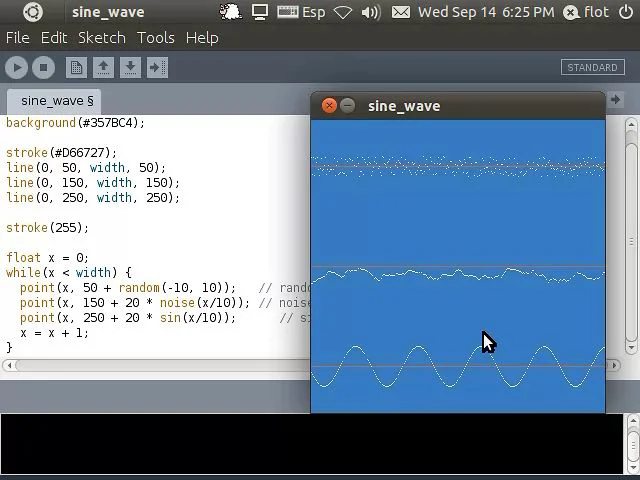Export the application with the right-arrow icon
The image size is (640, 480).
coord(157,67)
